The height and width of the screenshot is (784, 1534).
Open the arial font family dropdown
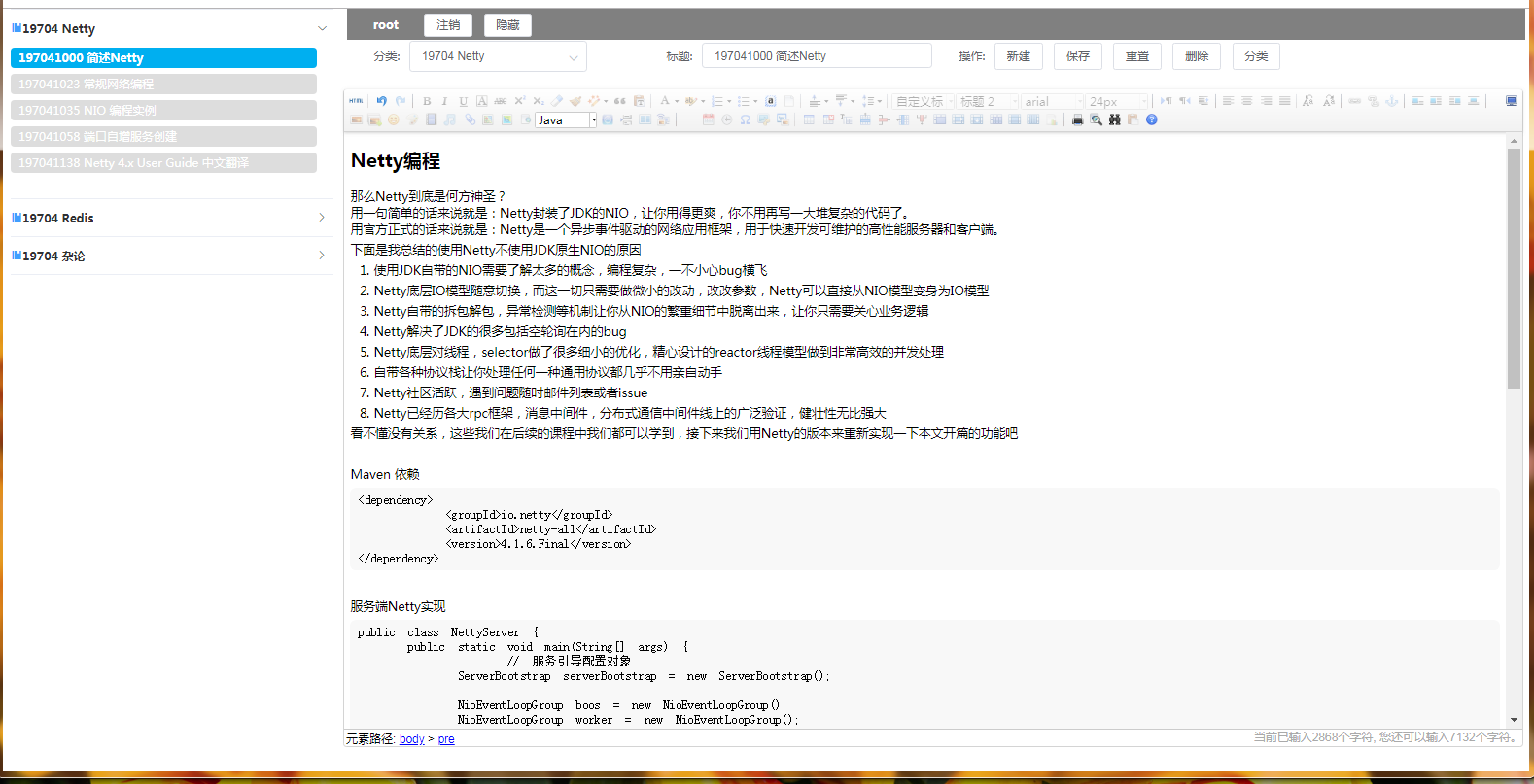click(x=1052, y=101)
